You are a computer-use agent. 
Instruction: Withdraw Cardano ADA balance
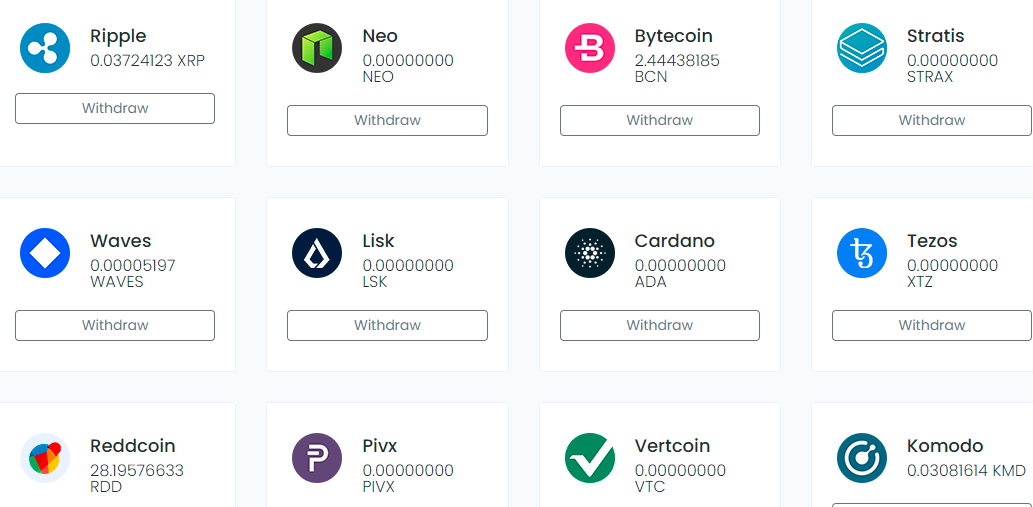659,325
